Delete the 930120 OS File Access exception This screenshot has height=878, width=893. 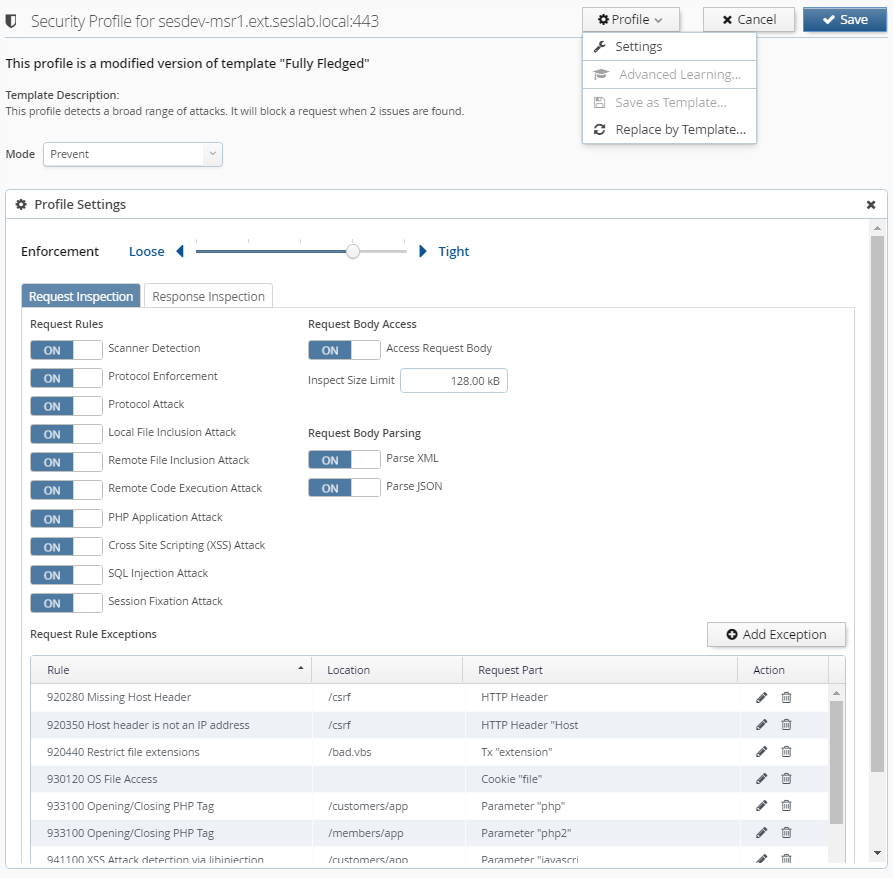786,779
